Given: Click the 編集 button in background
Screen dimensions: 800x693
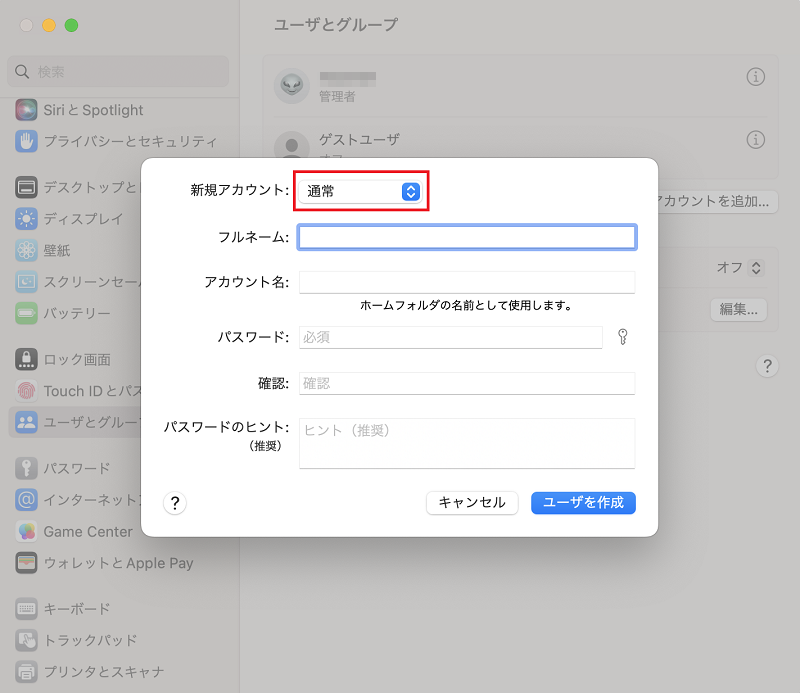Looking at the screenshot, I should 738,309.
